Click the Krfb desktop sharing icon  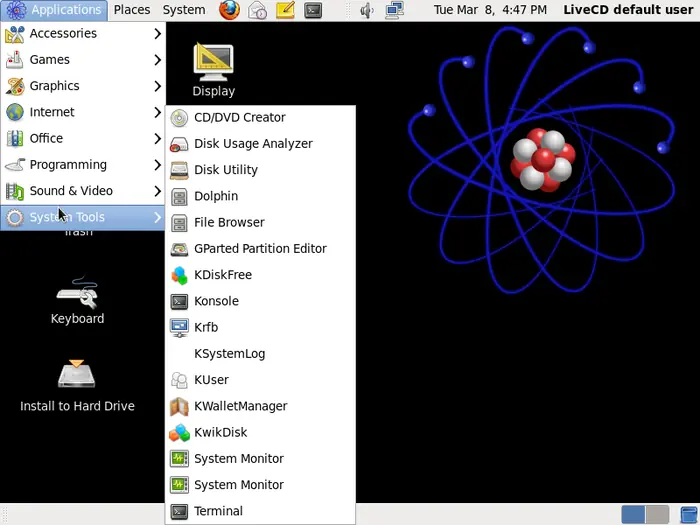(x=179, y=328)
